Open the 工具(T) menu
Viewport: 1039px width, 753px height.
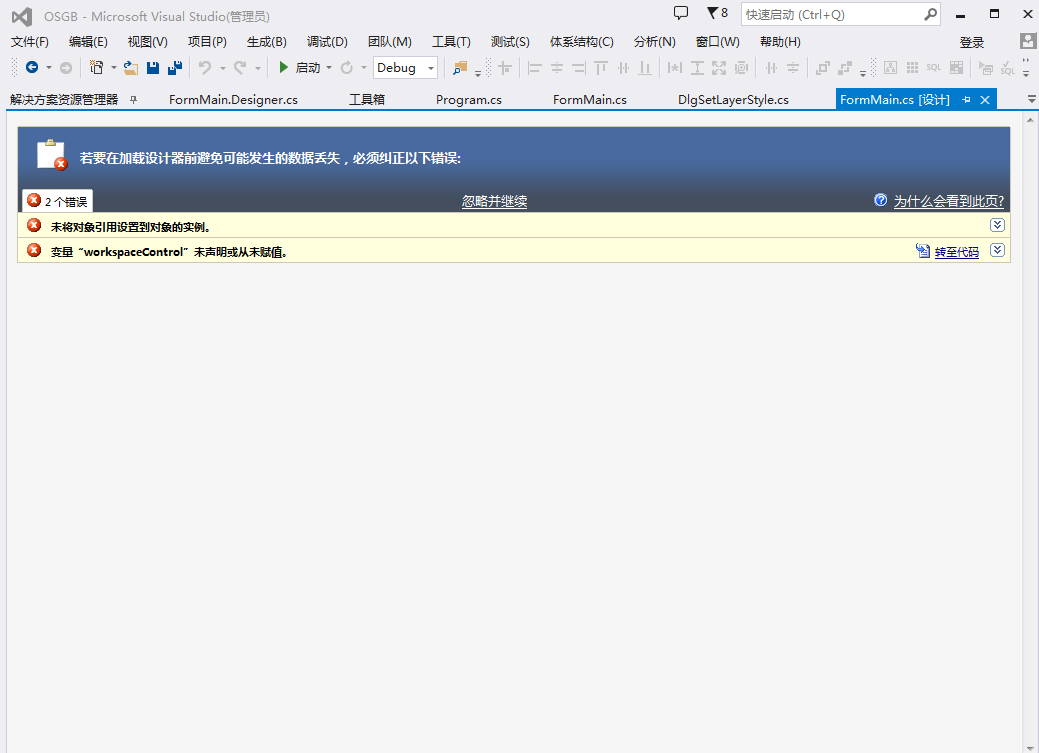pyautogui.click(x=451, y=42)
